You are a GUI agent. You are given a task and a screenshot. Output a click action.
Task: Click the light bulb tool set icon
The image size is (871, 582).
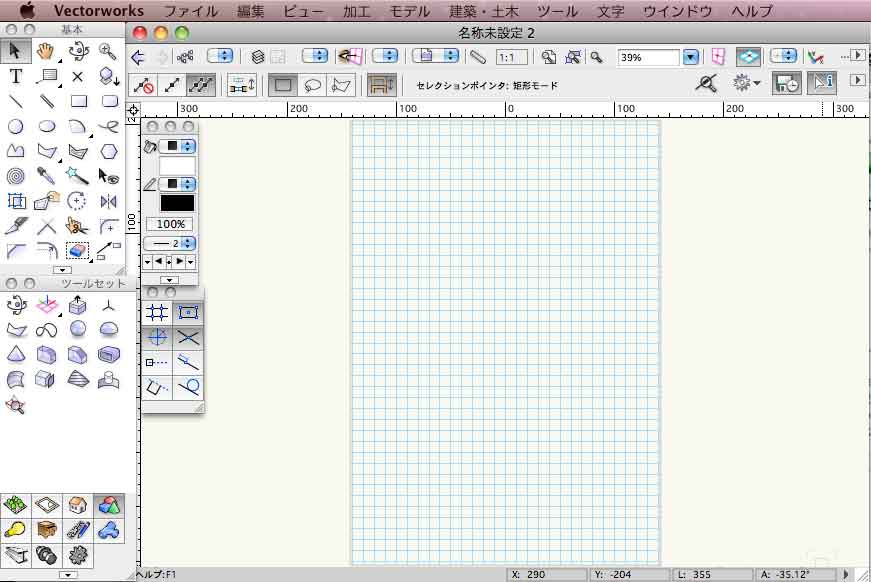[15, 530]
